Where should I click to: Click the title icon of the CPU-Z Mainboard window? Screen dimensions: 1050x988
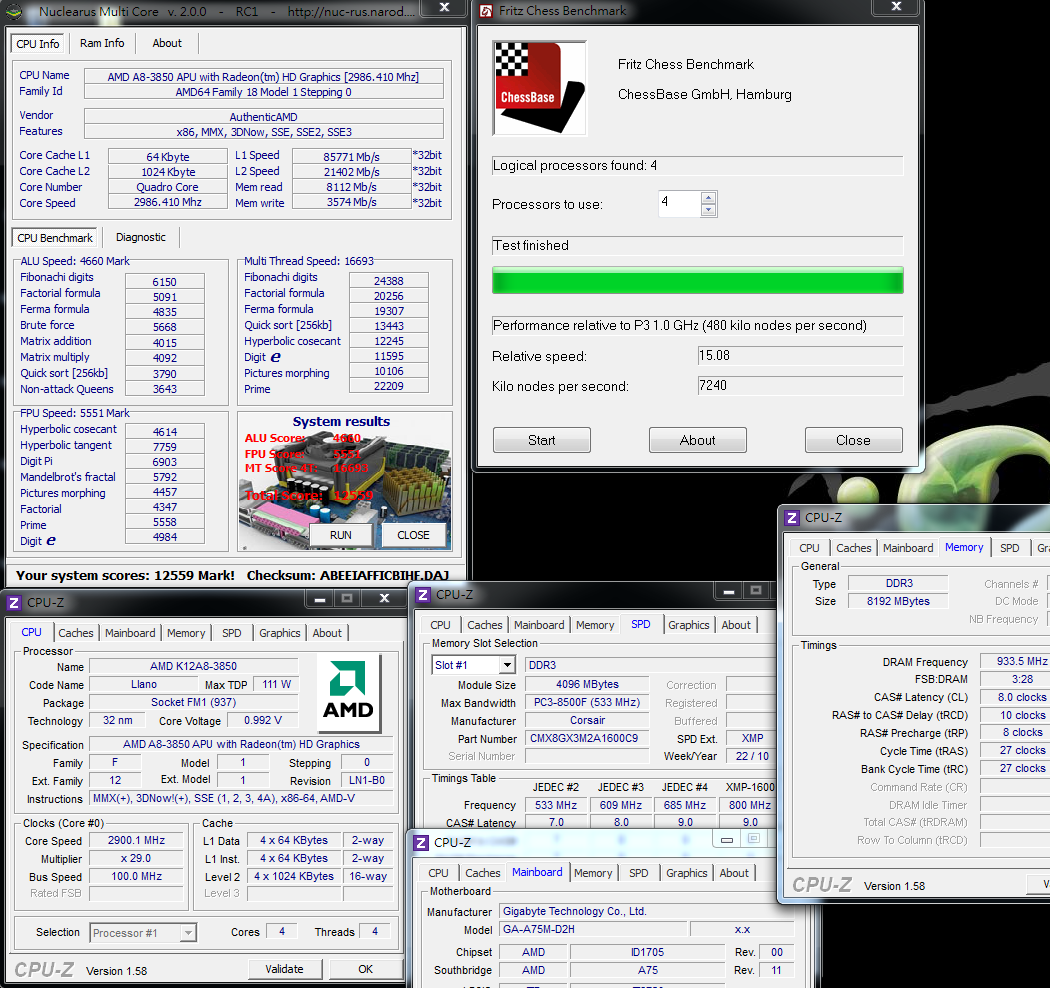tap(421, 842)
